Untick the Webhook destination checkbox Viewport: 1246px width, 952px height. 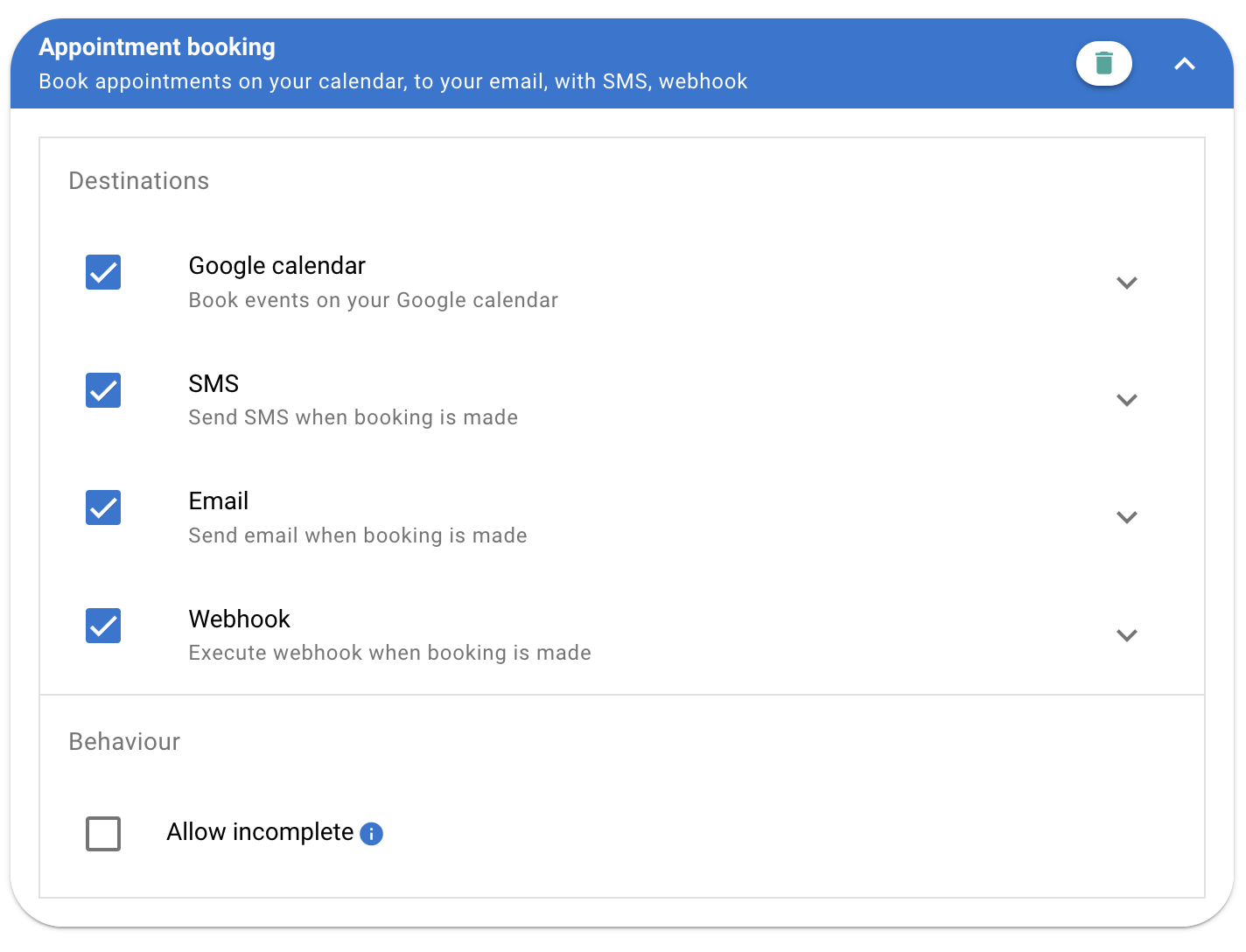click(x=103, y=626)
